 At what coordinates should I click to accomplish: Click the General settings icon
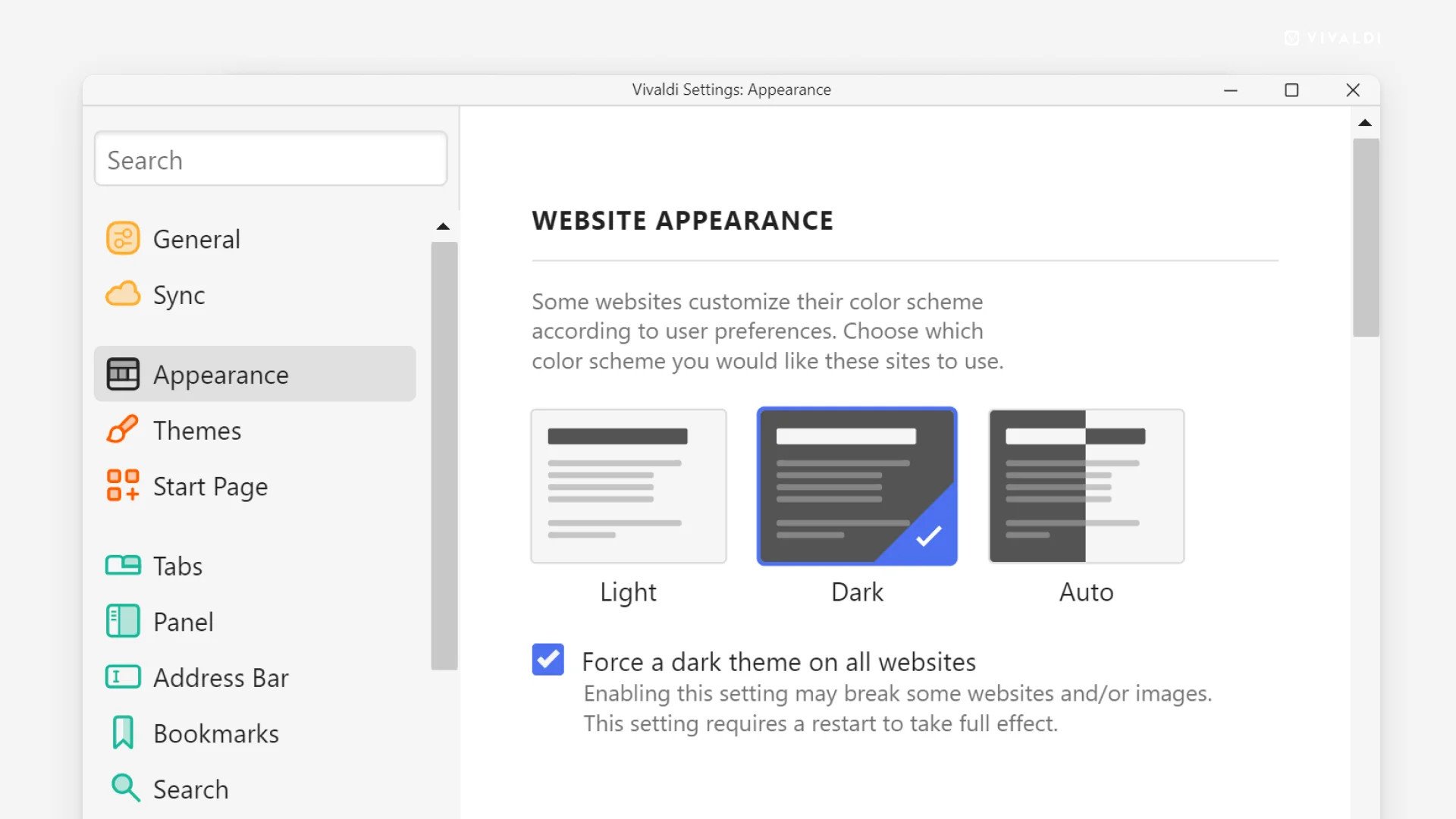coord(123,238)
